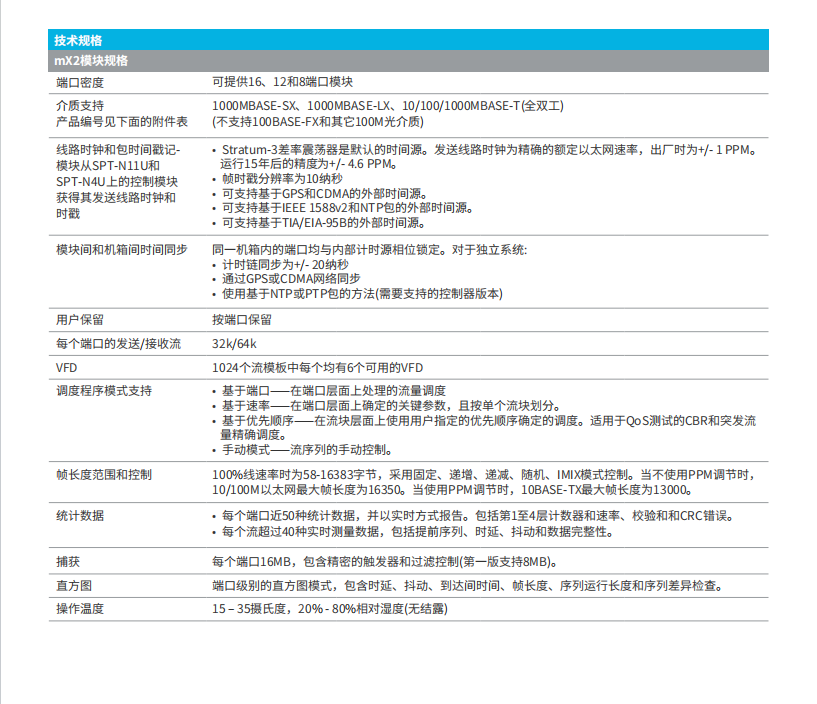817x704 pixels.
Task: Click the 操作温度 row label
Action: 80,608
